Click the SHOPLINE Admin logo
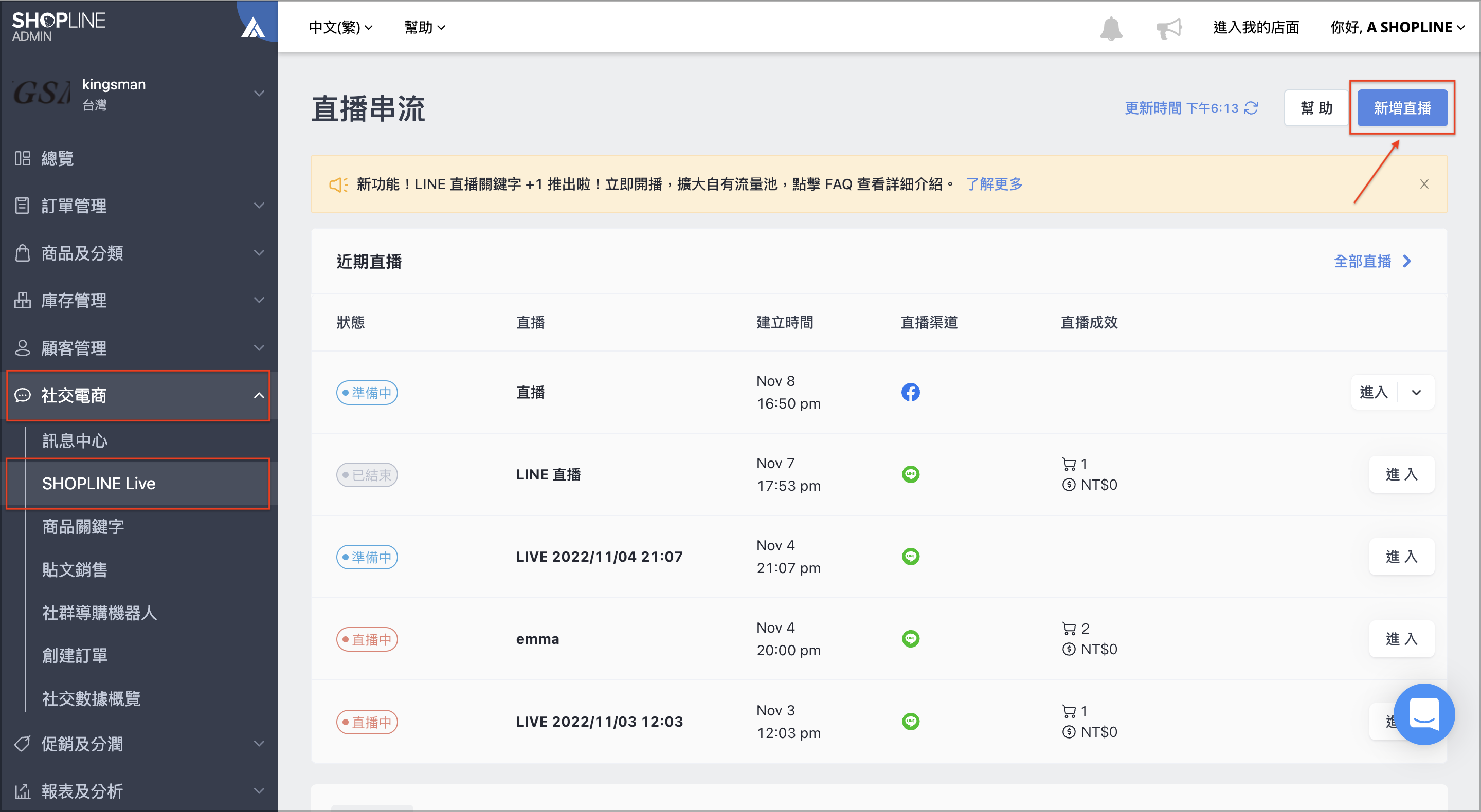Image resolution: width=1481 pixels, height=812 pixels. (58, 26)
